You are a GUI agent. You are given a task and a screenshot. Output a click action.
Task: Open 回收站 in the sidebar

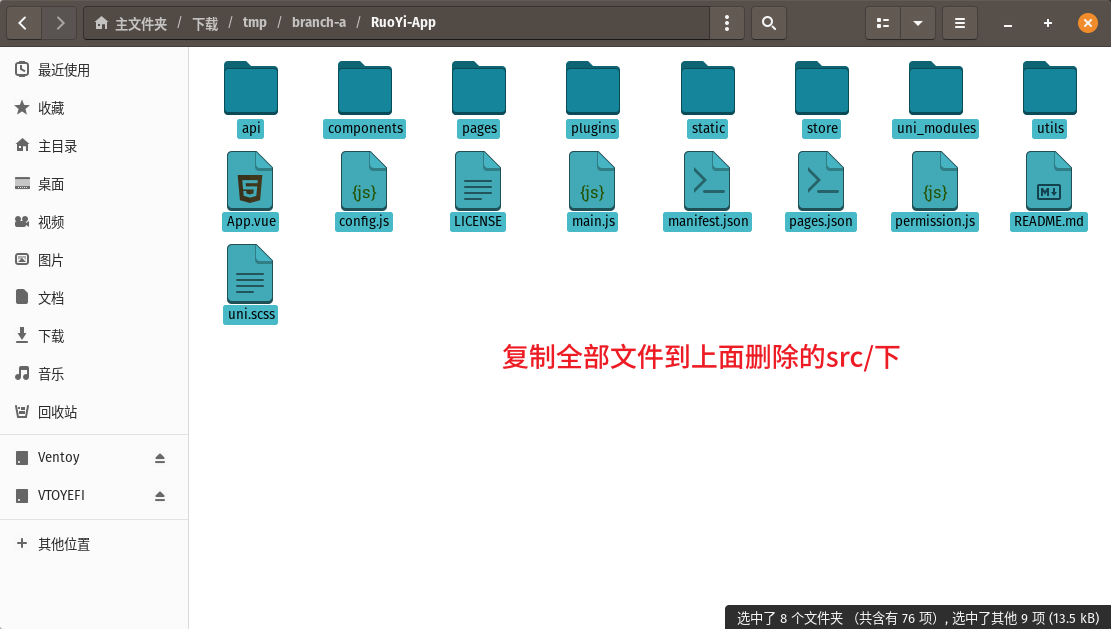(x=58, y=412)
